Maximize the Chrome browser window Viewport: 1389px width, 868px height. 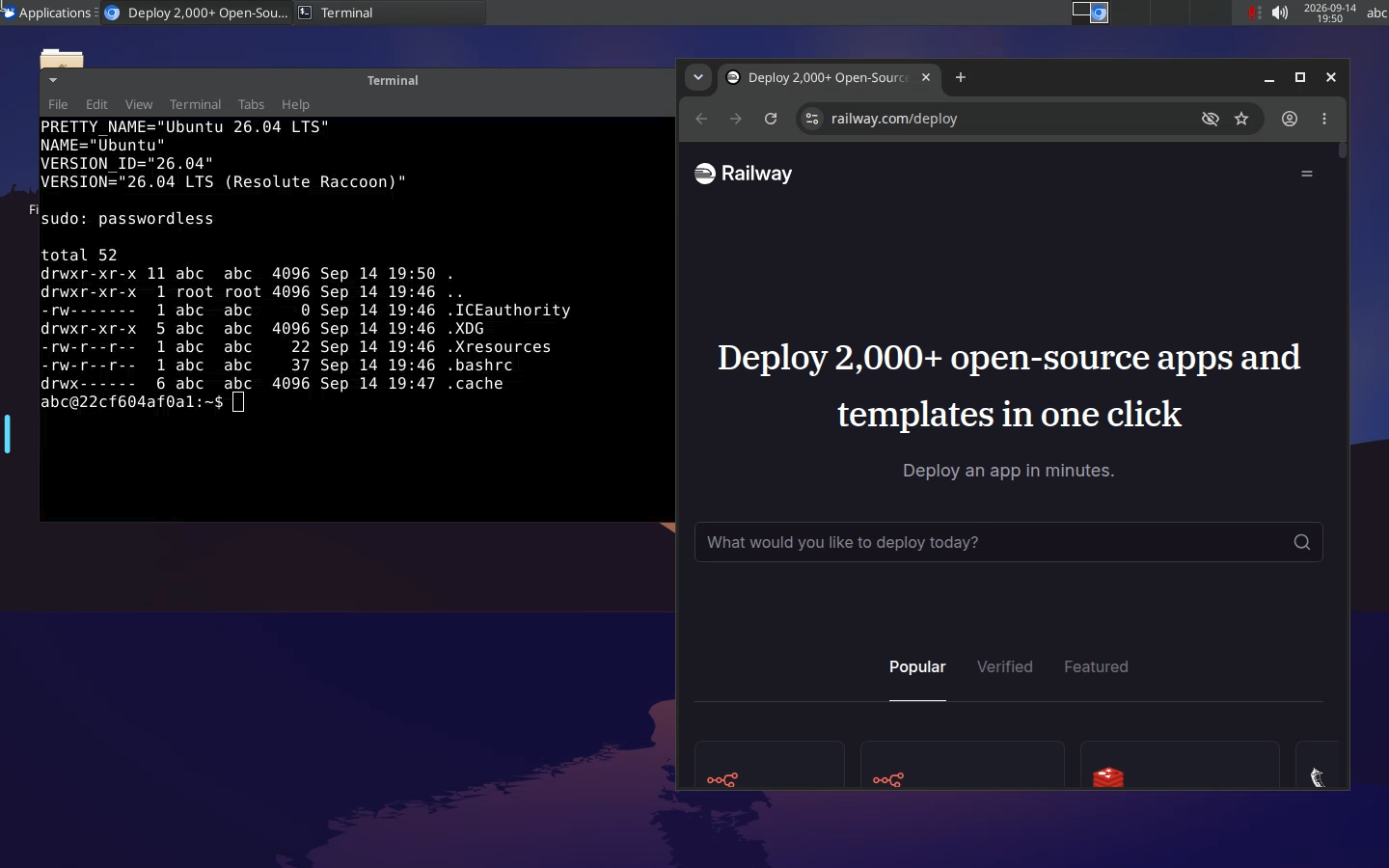tap(1300, 78)
